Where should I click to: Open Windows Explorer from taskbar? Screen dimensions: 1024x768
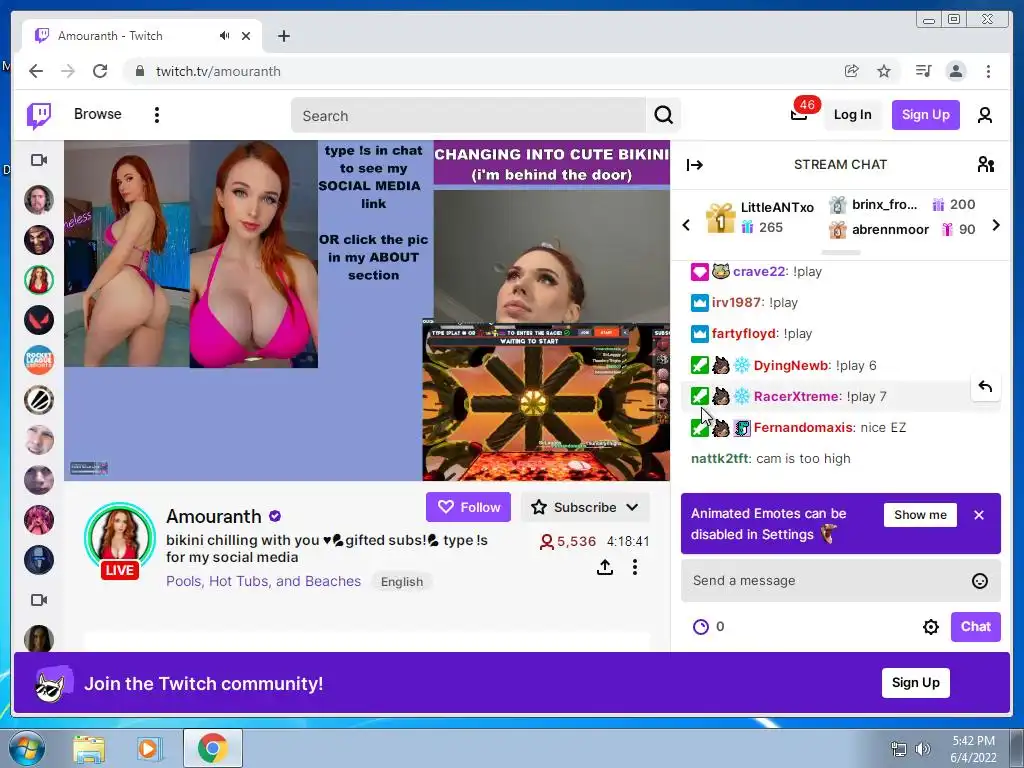coord(89,748)
